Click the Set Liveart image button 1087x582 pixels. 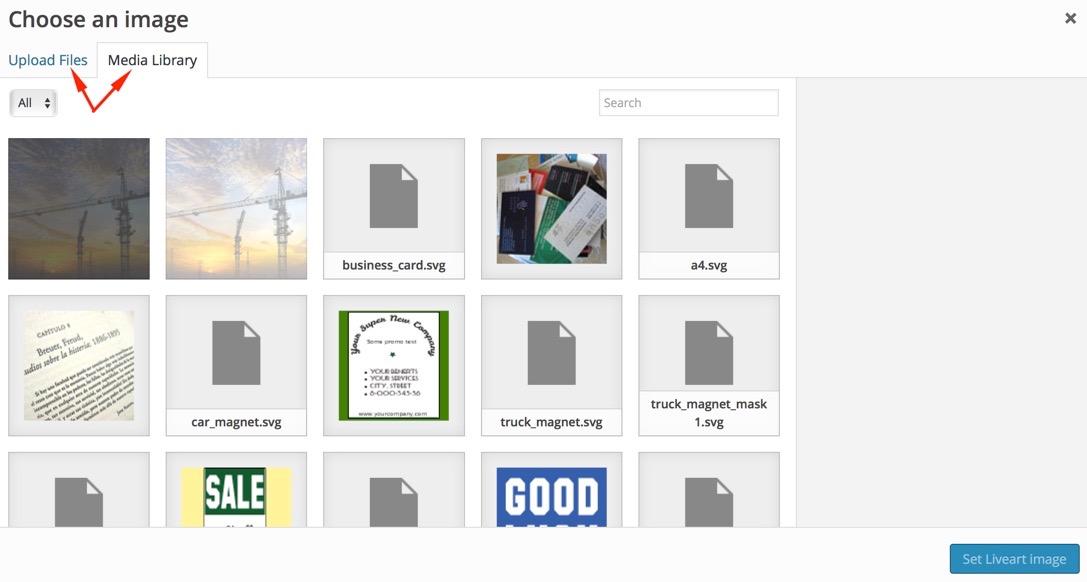point(1014,559)
